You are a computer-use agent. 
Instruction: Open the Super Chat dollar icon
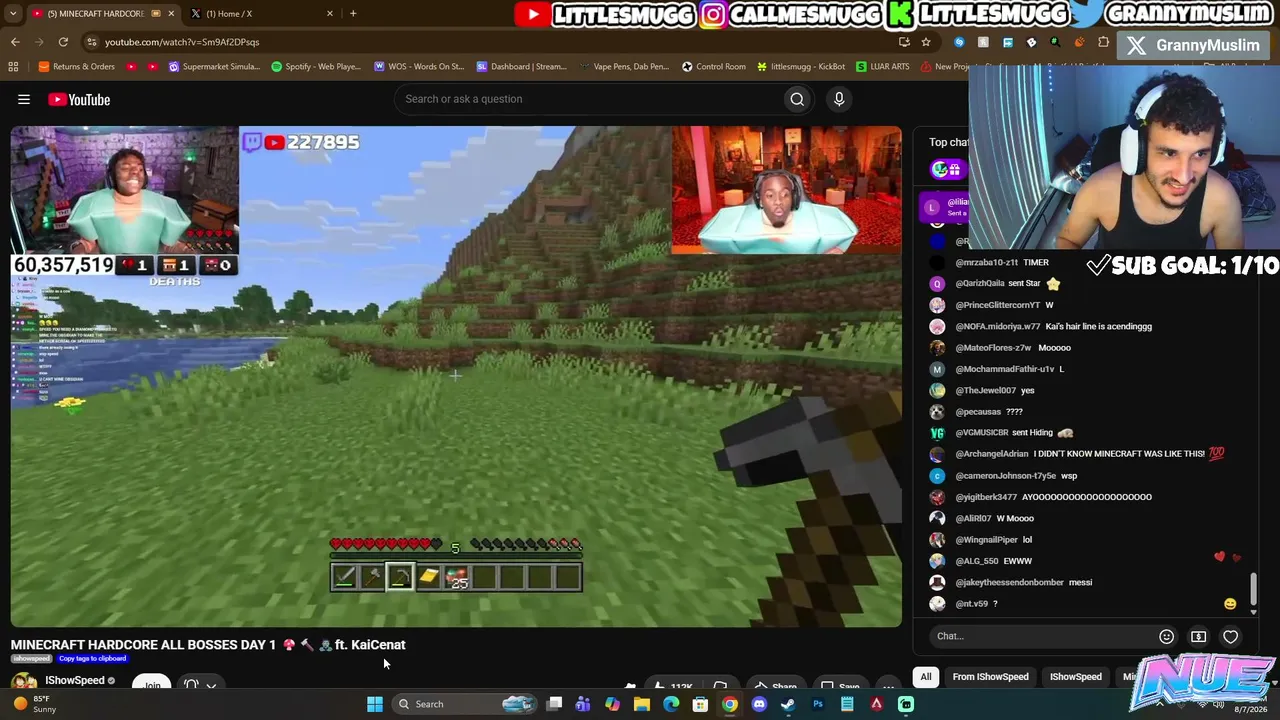click(x=1198, y=636)
